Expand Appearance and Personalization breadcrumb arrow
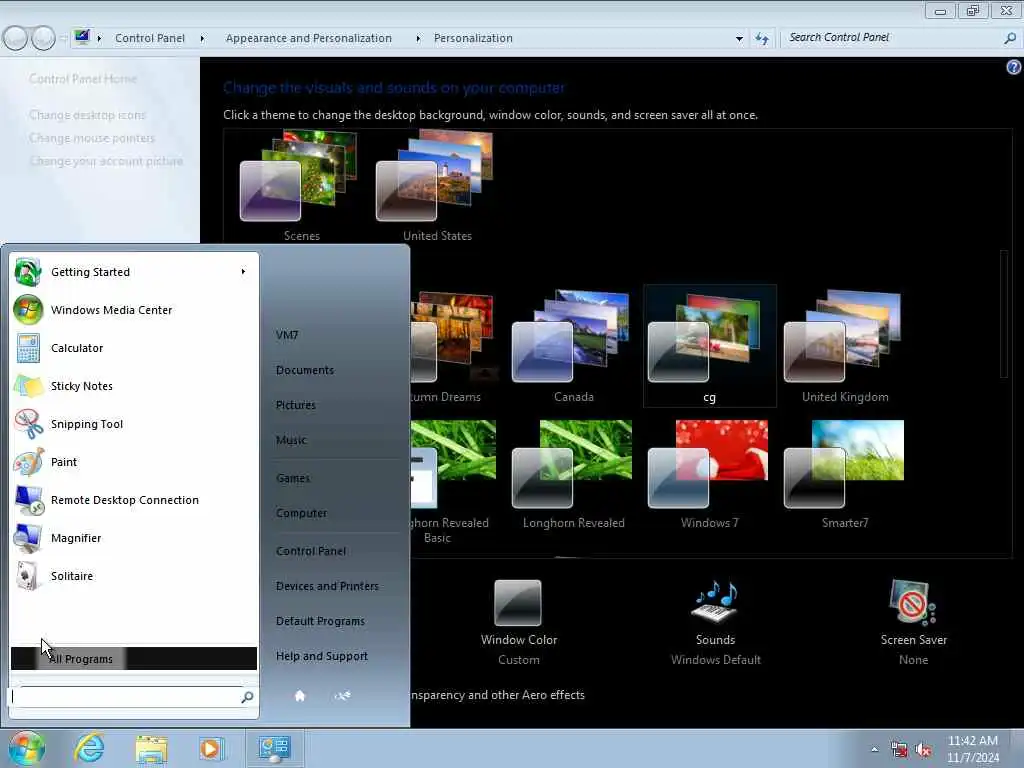Screen dimensions: 1024x768 click(x=418, y=39)
